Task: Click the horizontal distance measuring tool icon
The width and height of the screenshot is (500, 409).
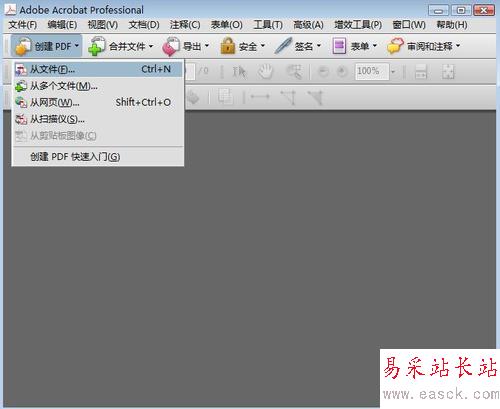Action: tap(260, 97)
